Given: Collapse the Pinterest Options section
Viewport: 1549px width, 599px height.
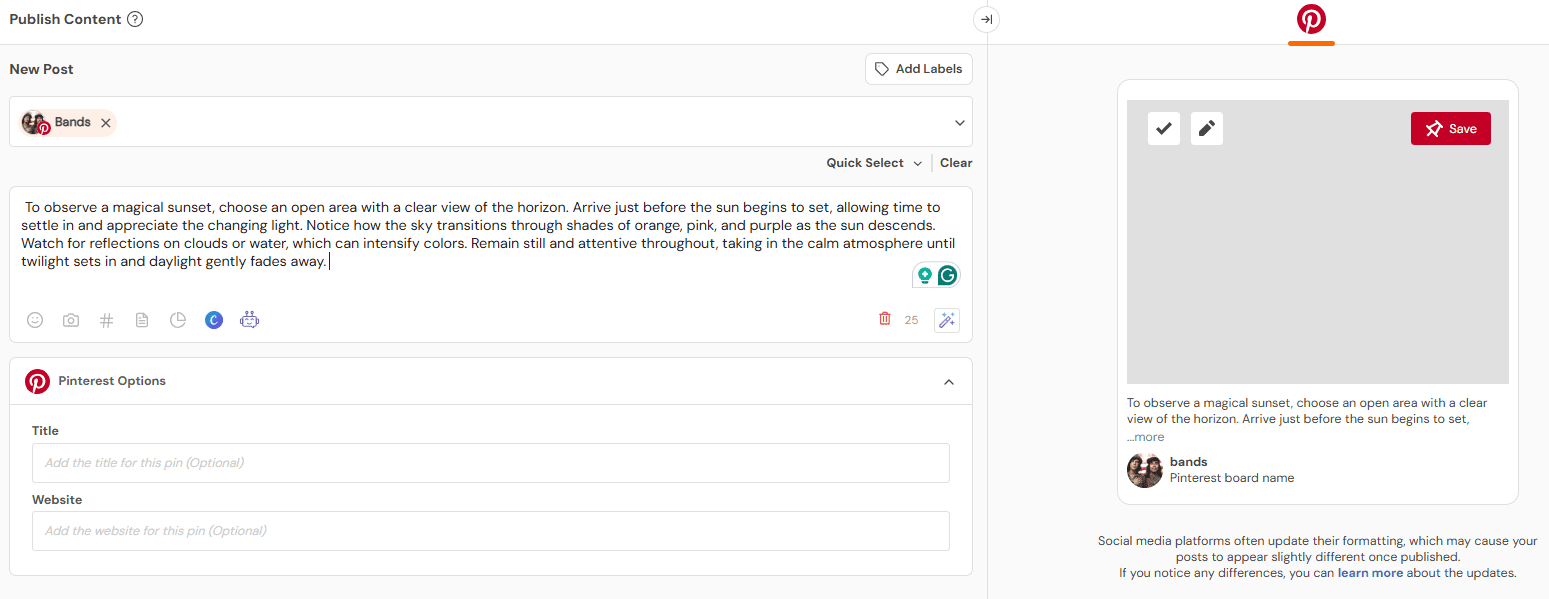Looking at the screenshot, I should (x=948, y=381).
